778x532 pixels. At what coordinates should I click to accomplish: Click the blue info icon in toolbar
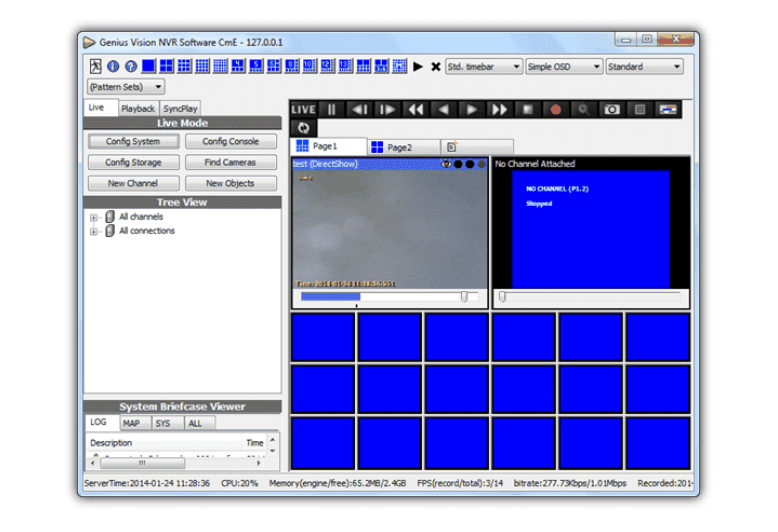113,67
